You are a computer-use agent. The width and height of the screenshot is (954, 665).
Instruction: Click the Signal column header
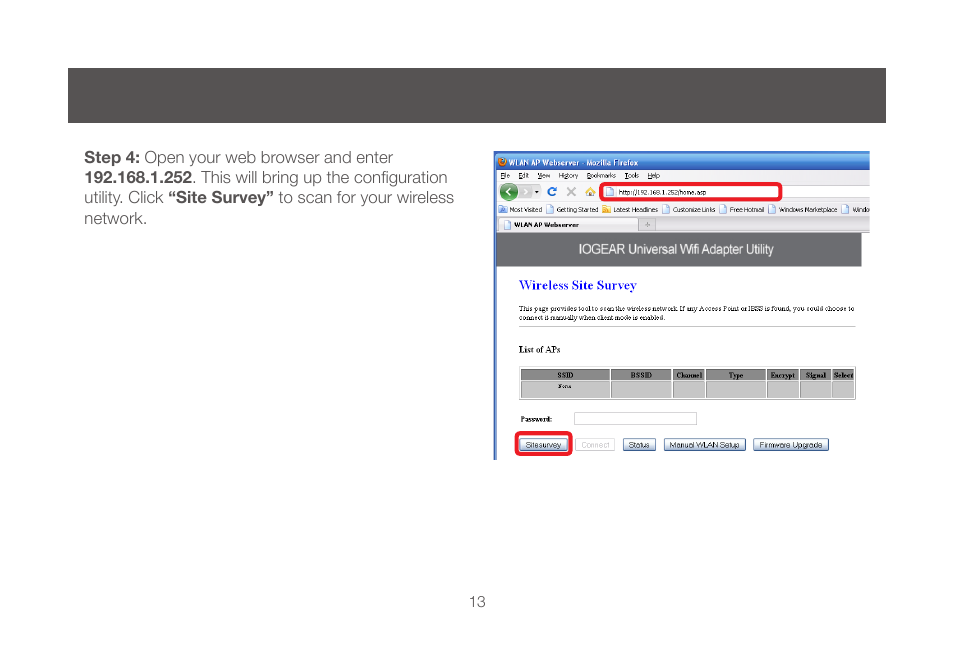(816, 375)
